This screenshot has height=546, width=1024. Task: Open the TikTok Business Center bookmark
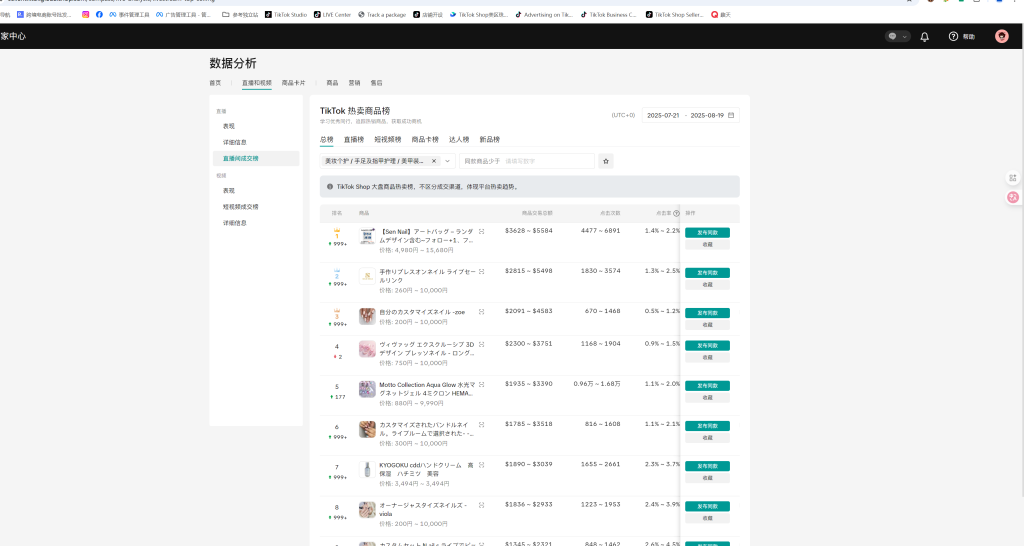609,14
